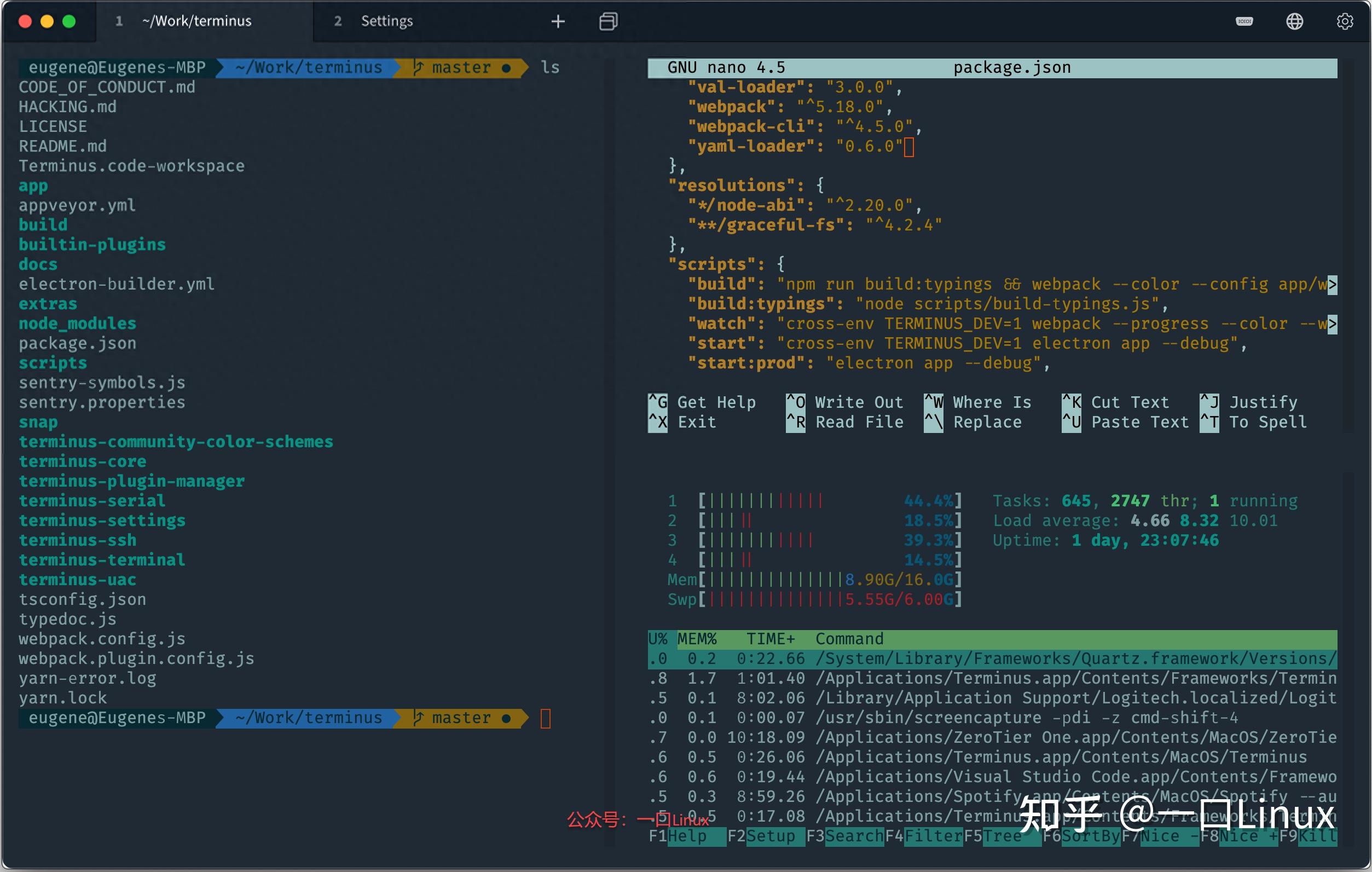Open Settings via gear icon

1345,21
